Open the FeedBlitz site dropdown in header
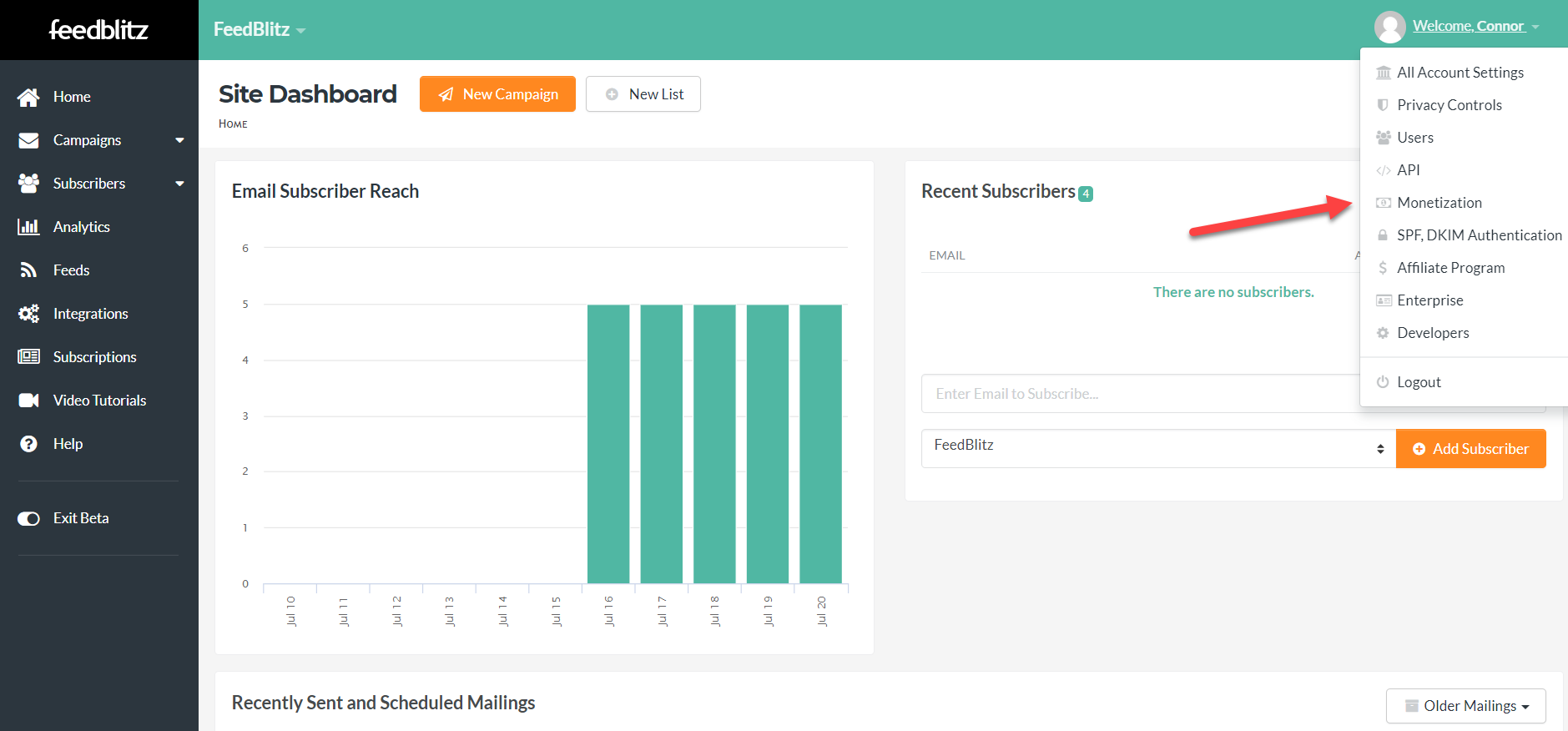This screenshot has height=731, width=1568. pyautogui.click(x=260, y=29)
